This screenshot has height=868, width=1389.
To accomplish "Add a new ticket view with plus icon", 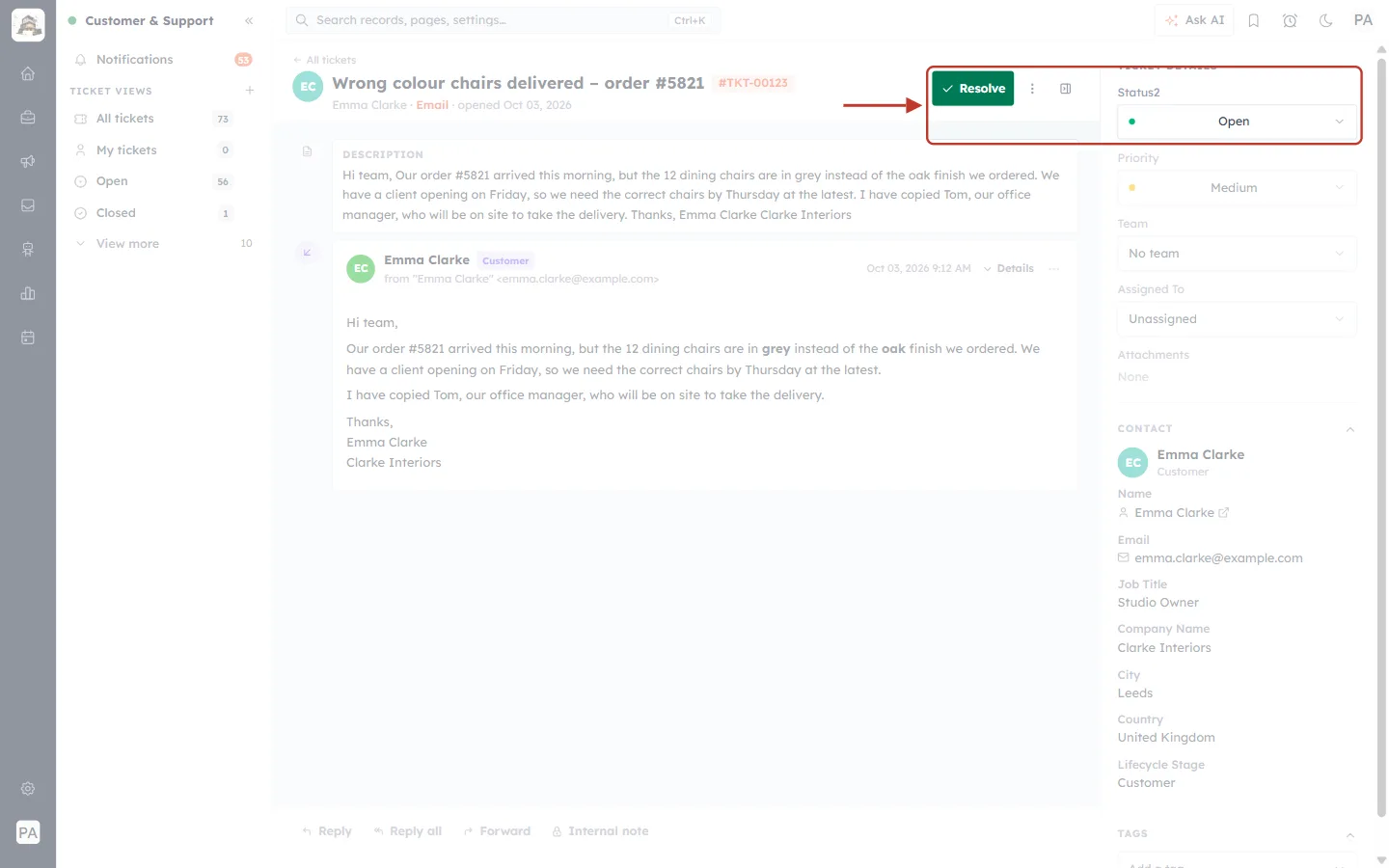I will point(250,91).
